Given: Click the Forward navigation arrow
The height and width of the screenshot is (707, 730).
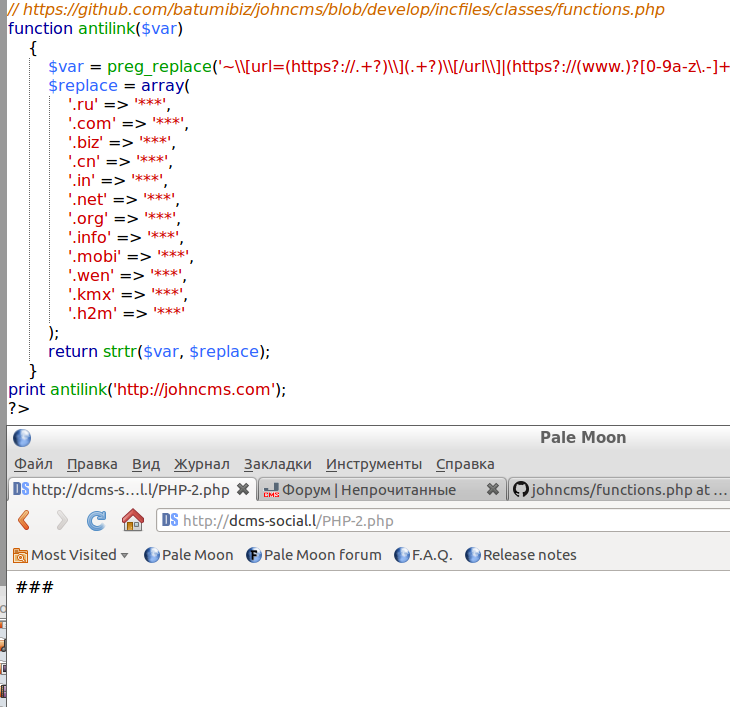Looking at the screenshot, I should [61, 520].
